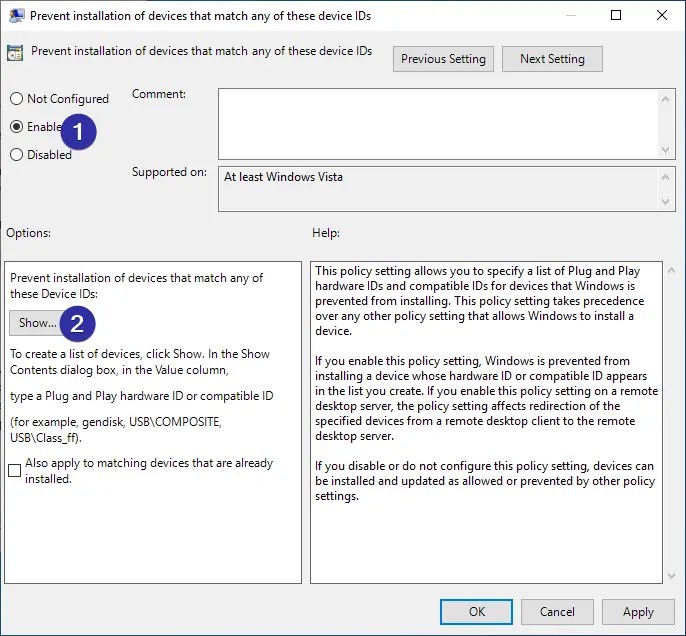The height and width of the screenshot is (636, 686).
Task: Click the 'type a Plug and Play hardware ID' line
Action: (141, 396)
